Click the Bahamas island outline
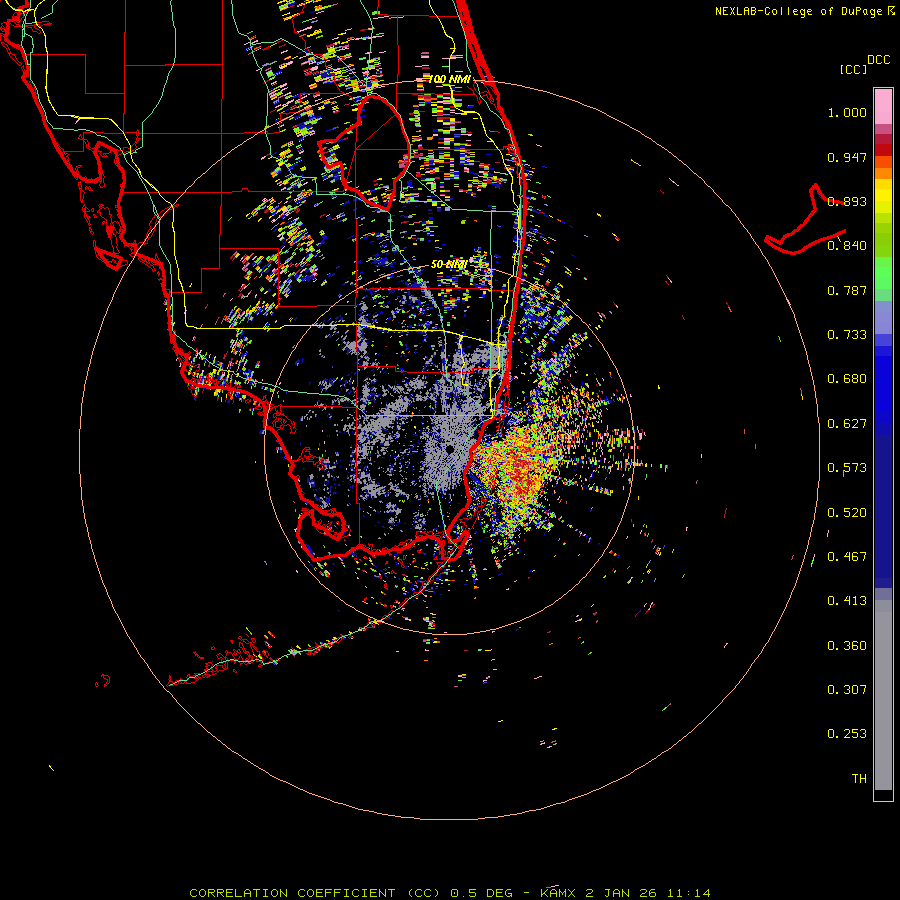900x900 pixels. point(805,221)
